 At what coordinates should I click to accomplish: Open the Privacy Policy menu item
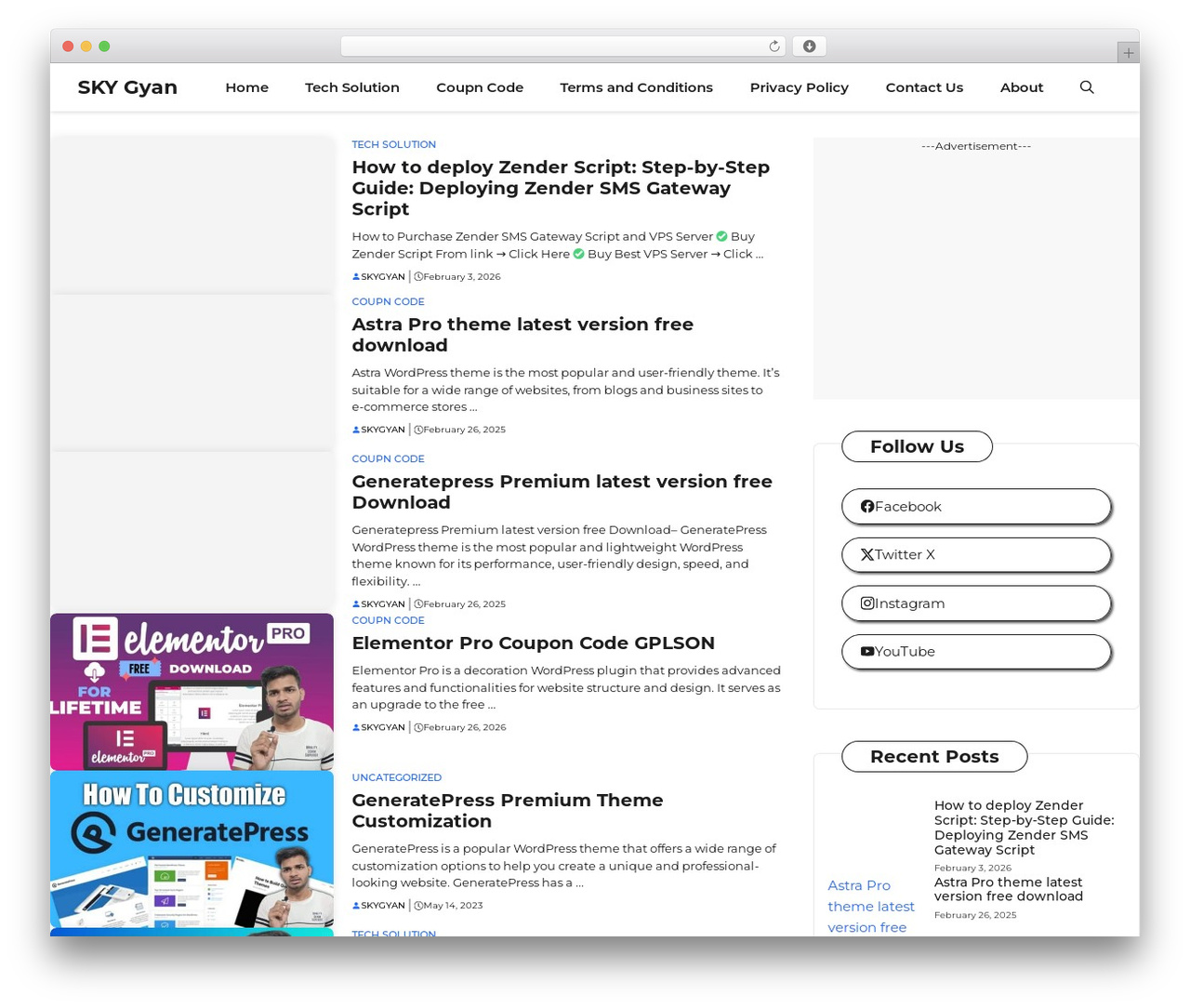coord(800,87)
